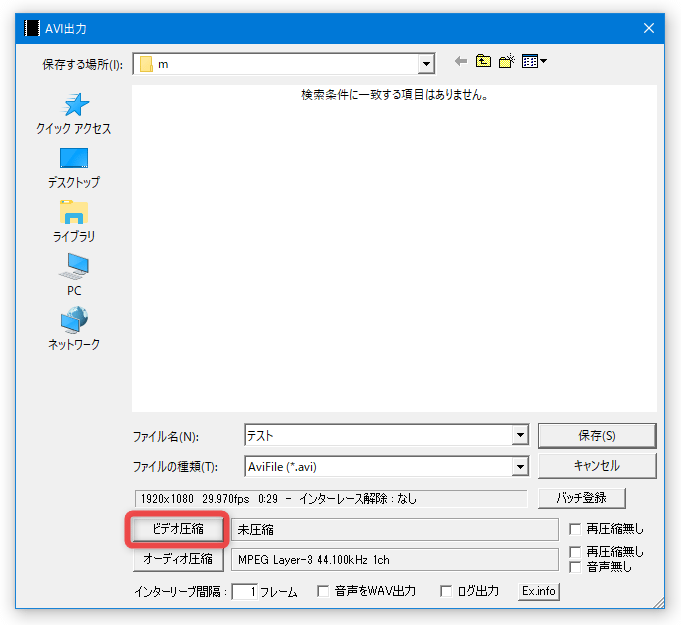Open Libraries (ライブラリ) in sidebar
681x625 pixels.
pyautogui.click(x=73, y=222)
